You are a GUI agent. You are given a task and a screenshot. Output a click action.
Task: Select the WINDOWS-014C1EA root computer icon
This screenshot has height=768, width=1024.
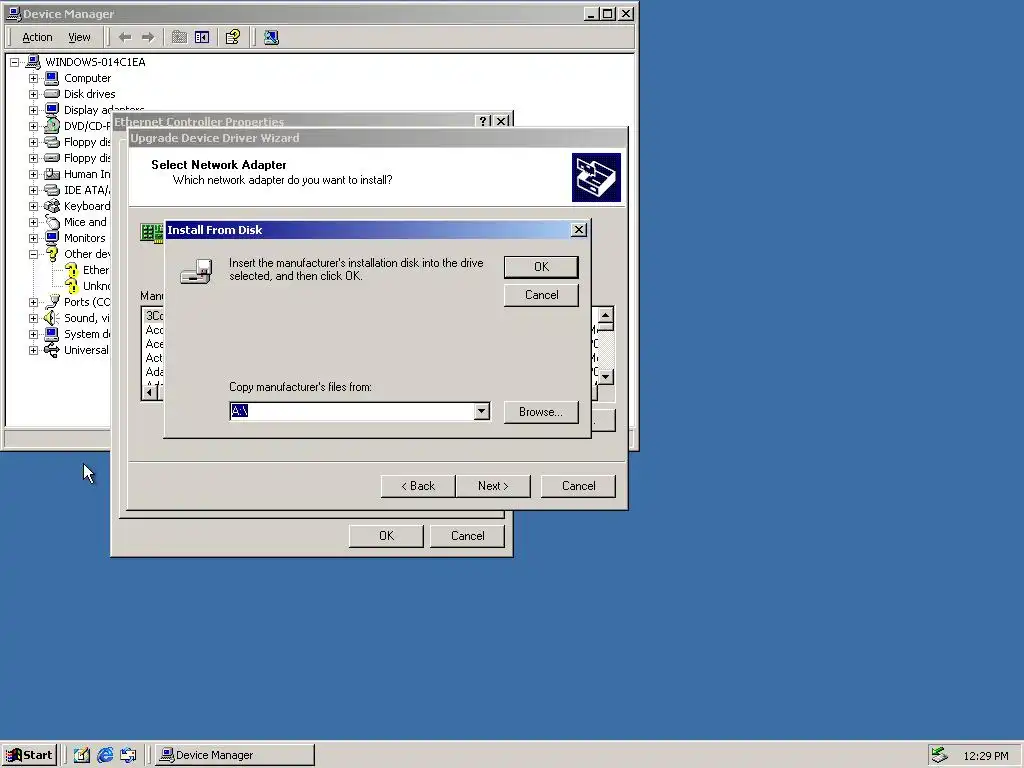coord(33,62)
